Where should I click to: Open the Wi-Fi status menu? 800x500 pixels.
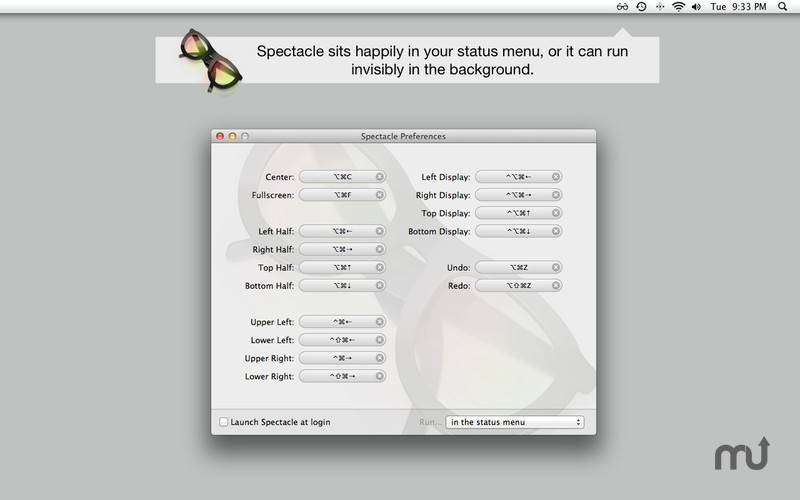pos(678,7)
